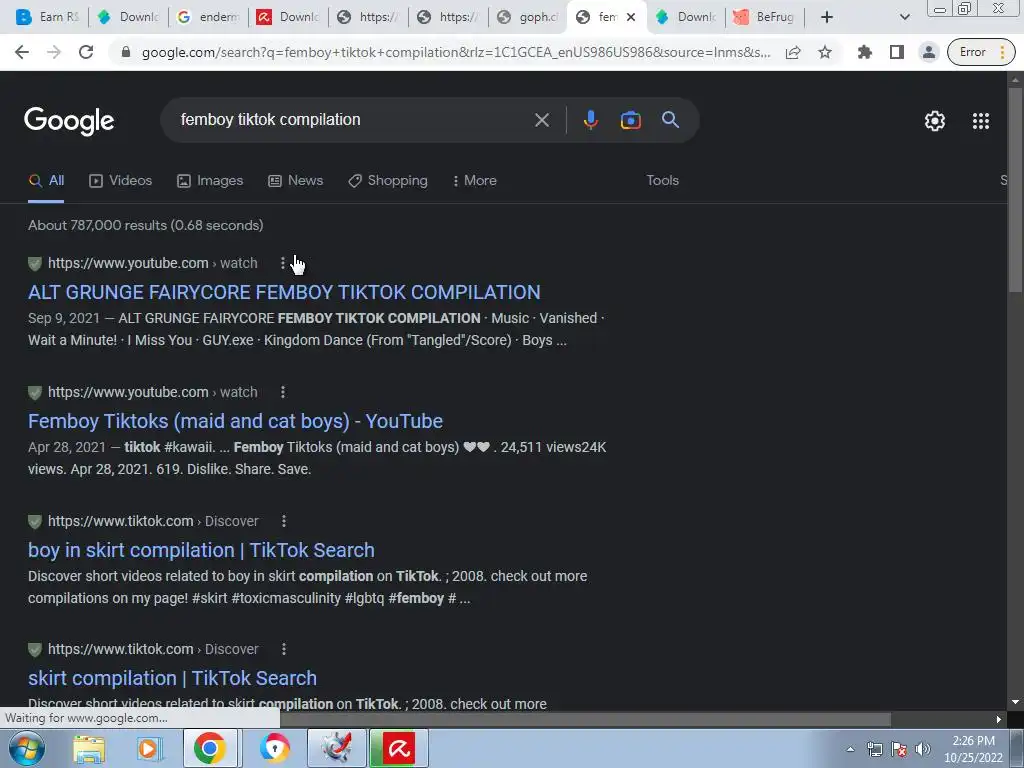Viewport: 1024px width, 768px height.
Task: Open the Extensions puzzle icon
Action: tap(865, 52)
